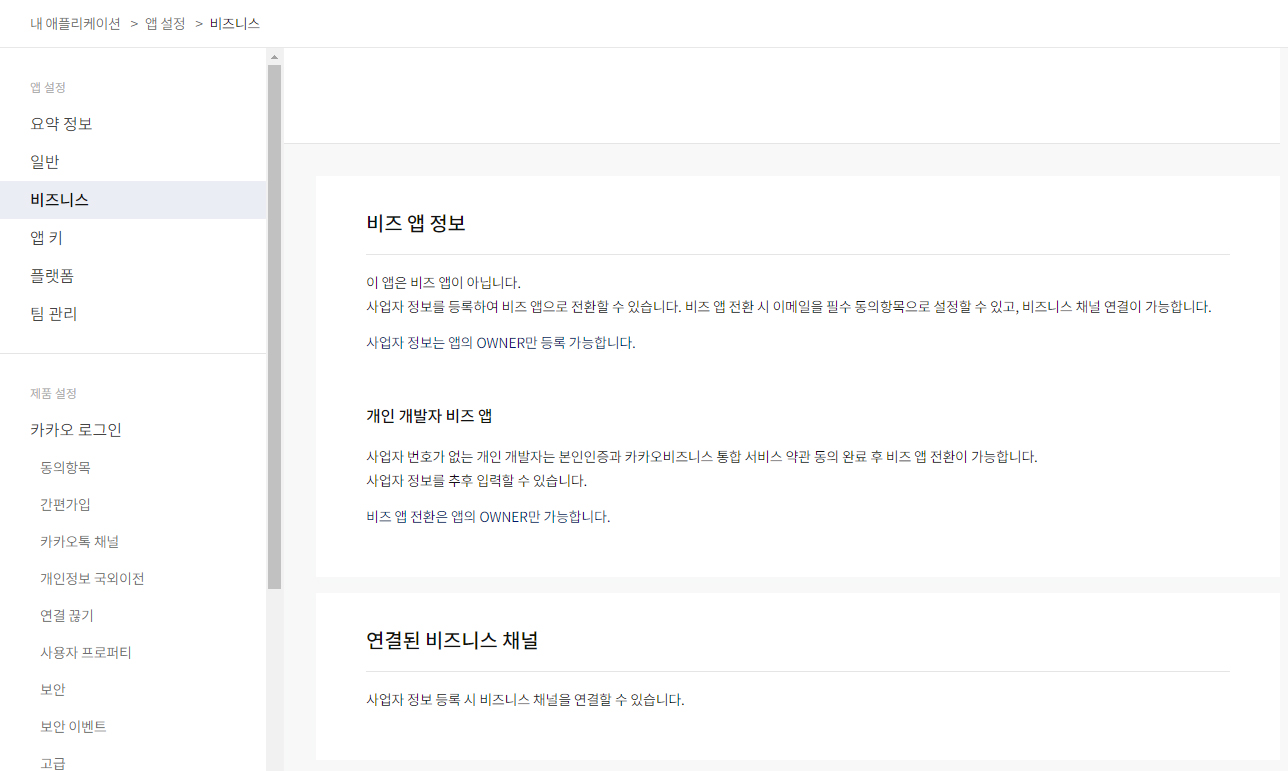Click the text 이 앱은 비즈 앱이 아닙니다.

pyautogui.click(x=444, y=283)
